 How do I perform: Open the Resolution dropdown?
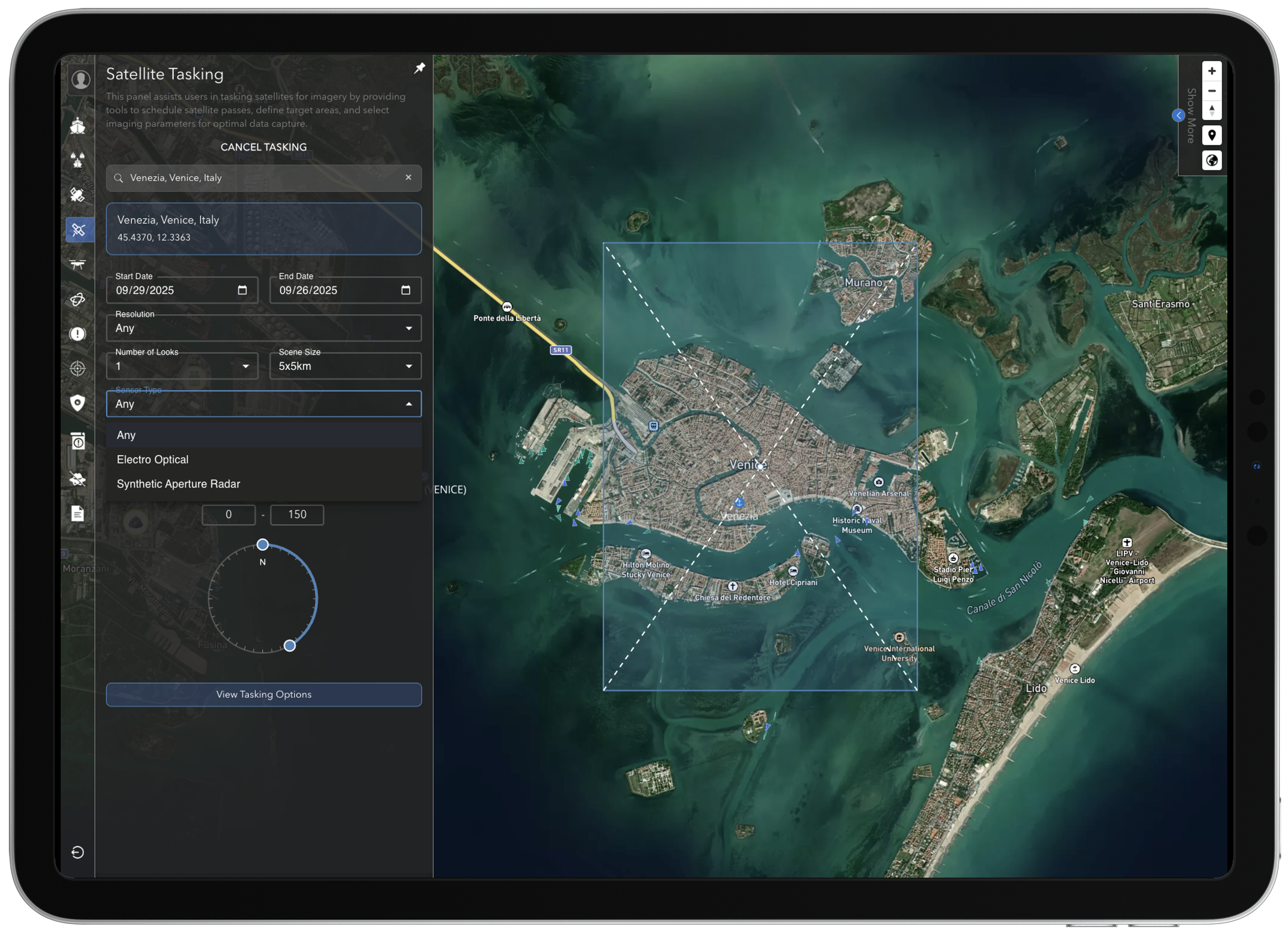tap(264, 328)
